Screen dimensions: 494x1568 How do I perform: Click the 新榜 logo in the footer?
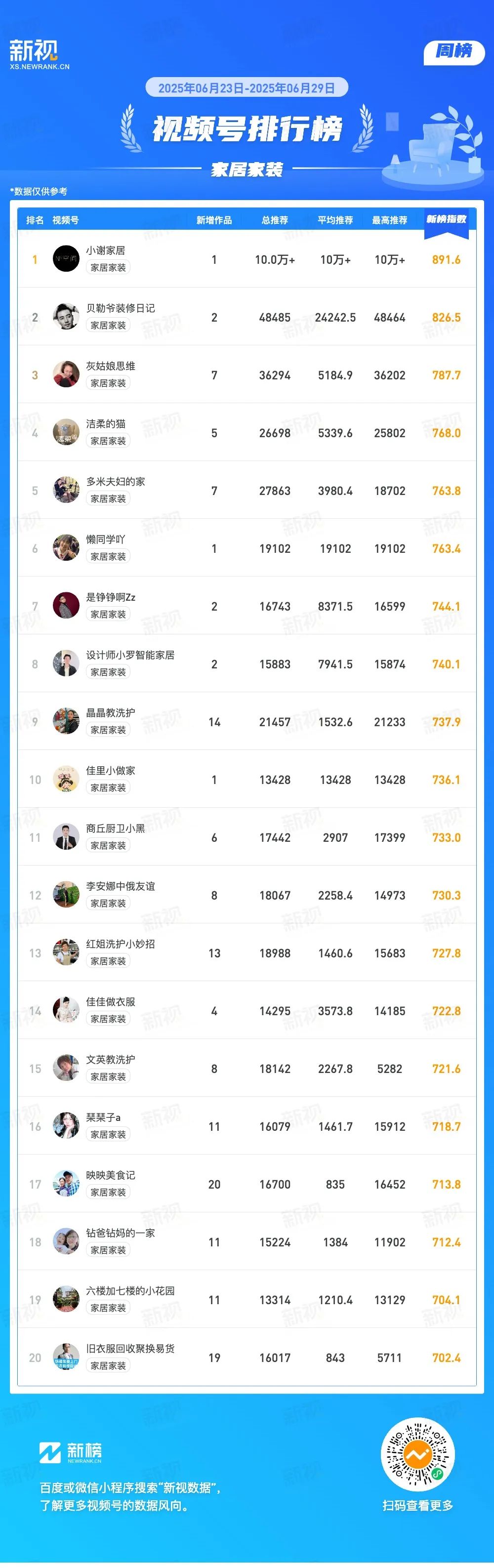71,1452
